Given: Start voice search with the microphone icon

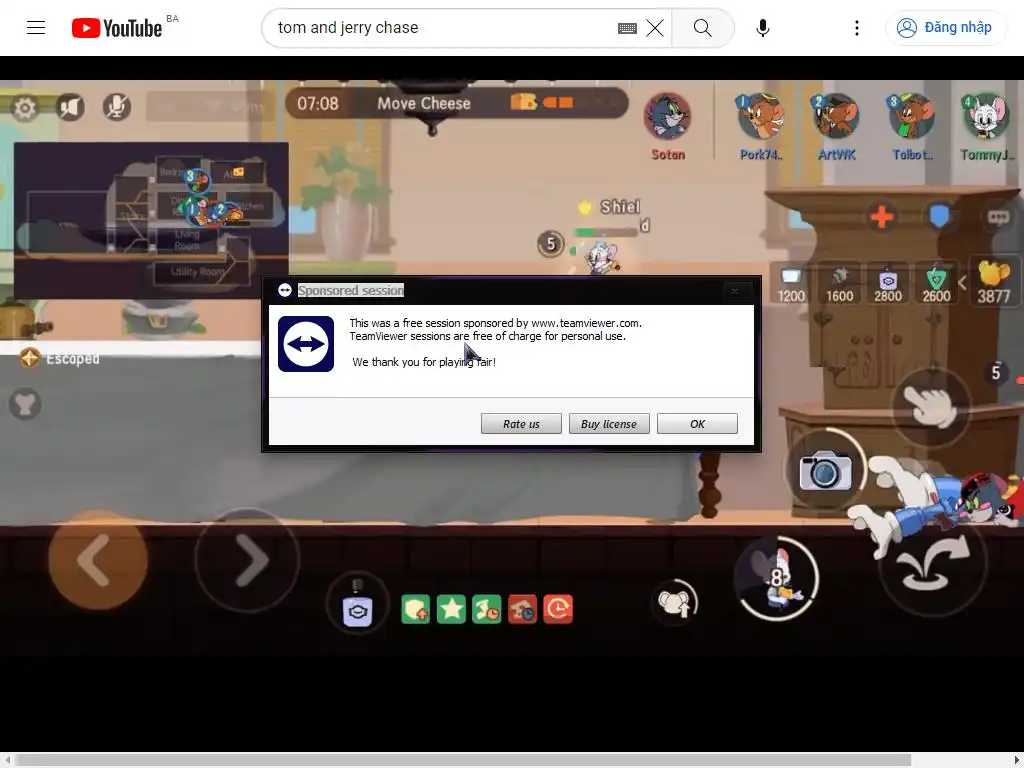Looking at the screenshot, I should pyautogui.click(x=762, y=28).
